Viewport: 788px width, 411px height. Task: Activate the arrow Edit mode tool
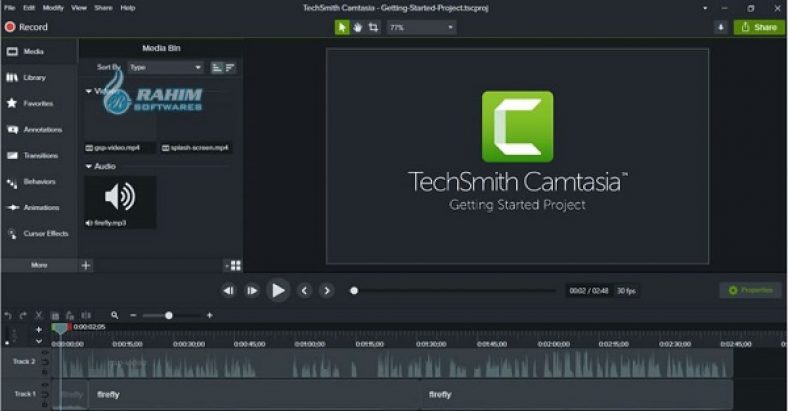point(342,27)
